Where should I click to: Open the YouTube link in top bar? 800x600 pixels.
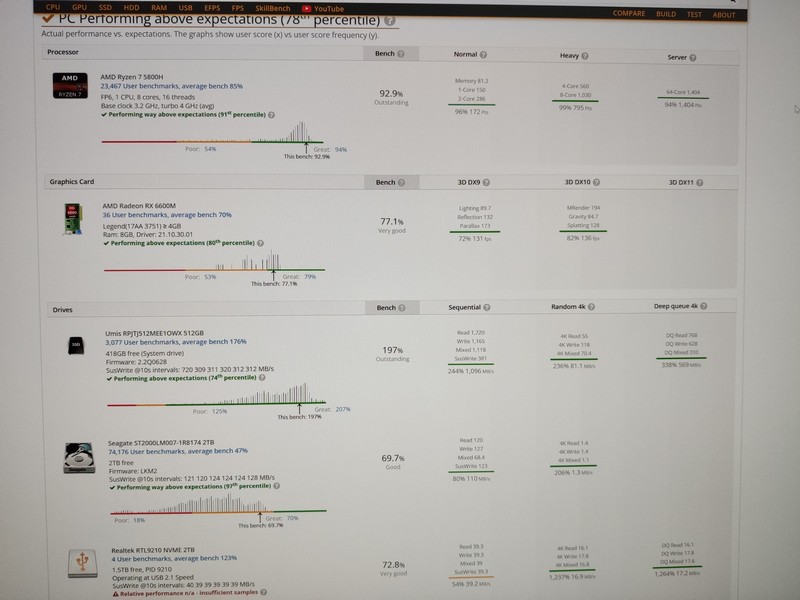tap(323, 9)
